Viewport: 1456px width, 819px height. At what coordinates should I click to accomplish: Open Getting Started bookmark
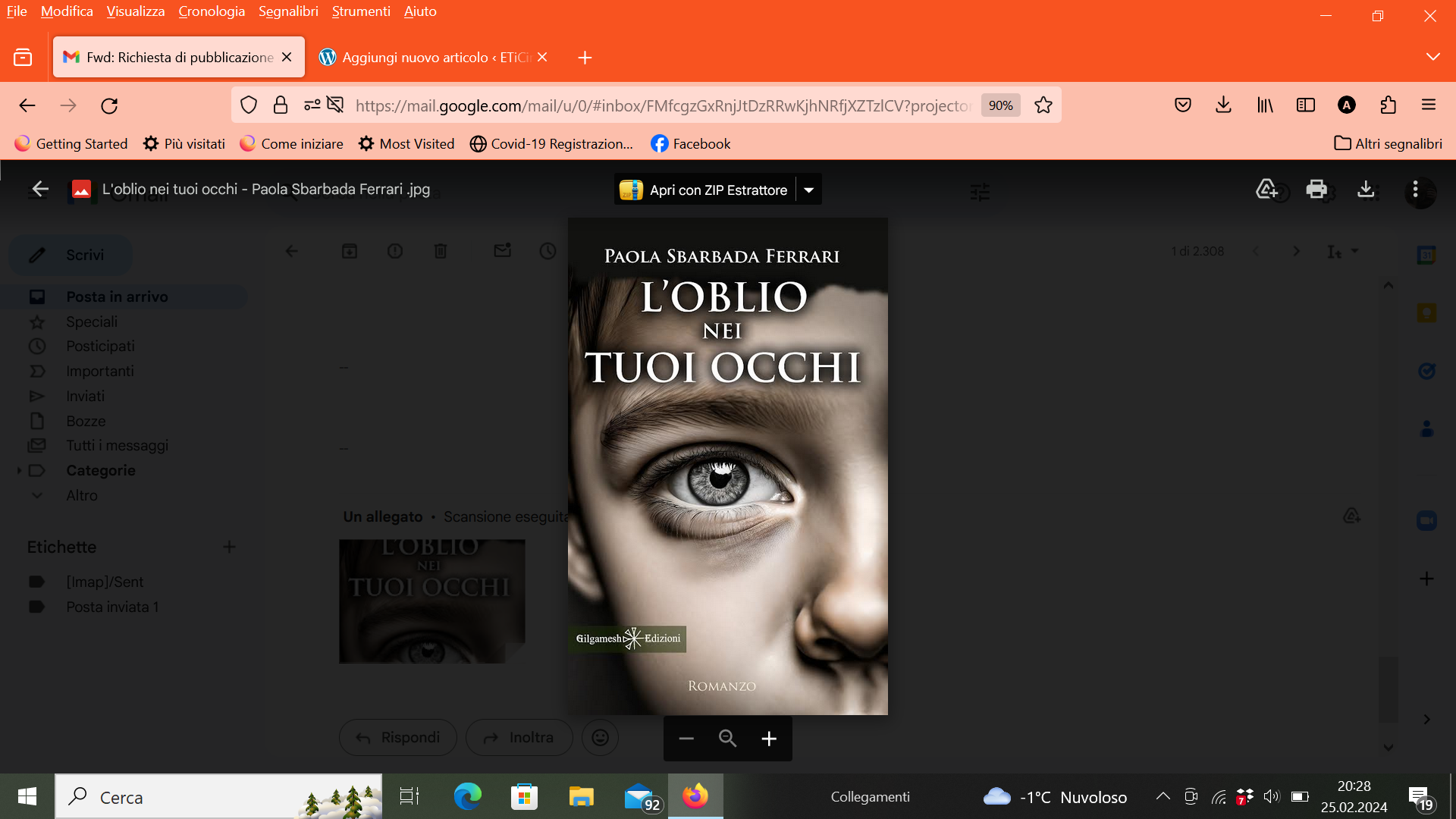pos(71,144)
